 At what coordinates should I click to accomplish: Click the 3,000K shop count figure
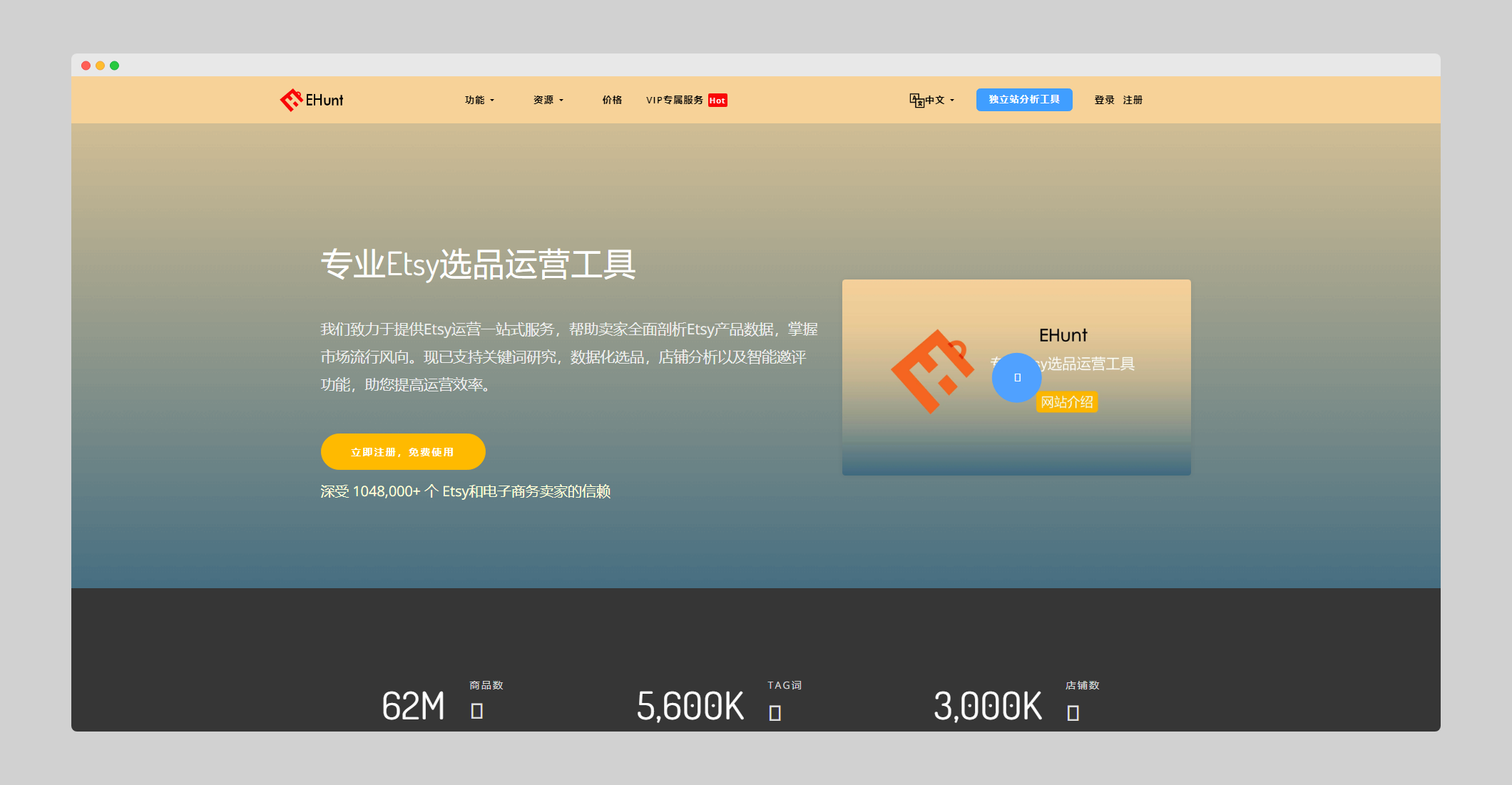point(988,706)
